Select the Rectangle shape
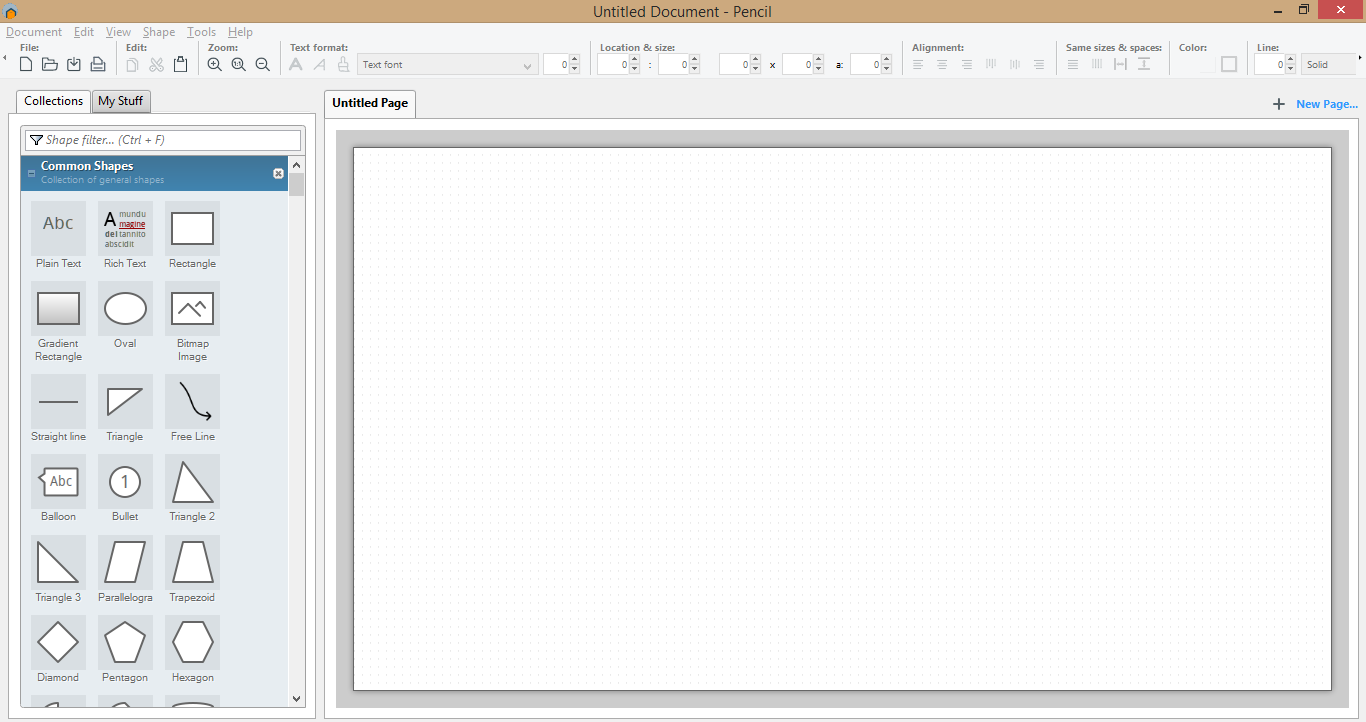Screen dimensions: 1366x722 tap(192, 236)
